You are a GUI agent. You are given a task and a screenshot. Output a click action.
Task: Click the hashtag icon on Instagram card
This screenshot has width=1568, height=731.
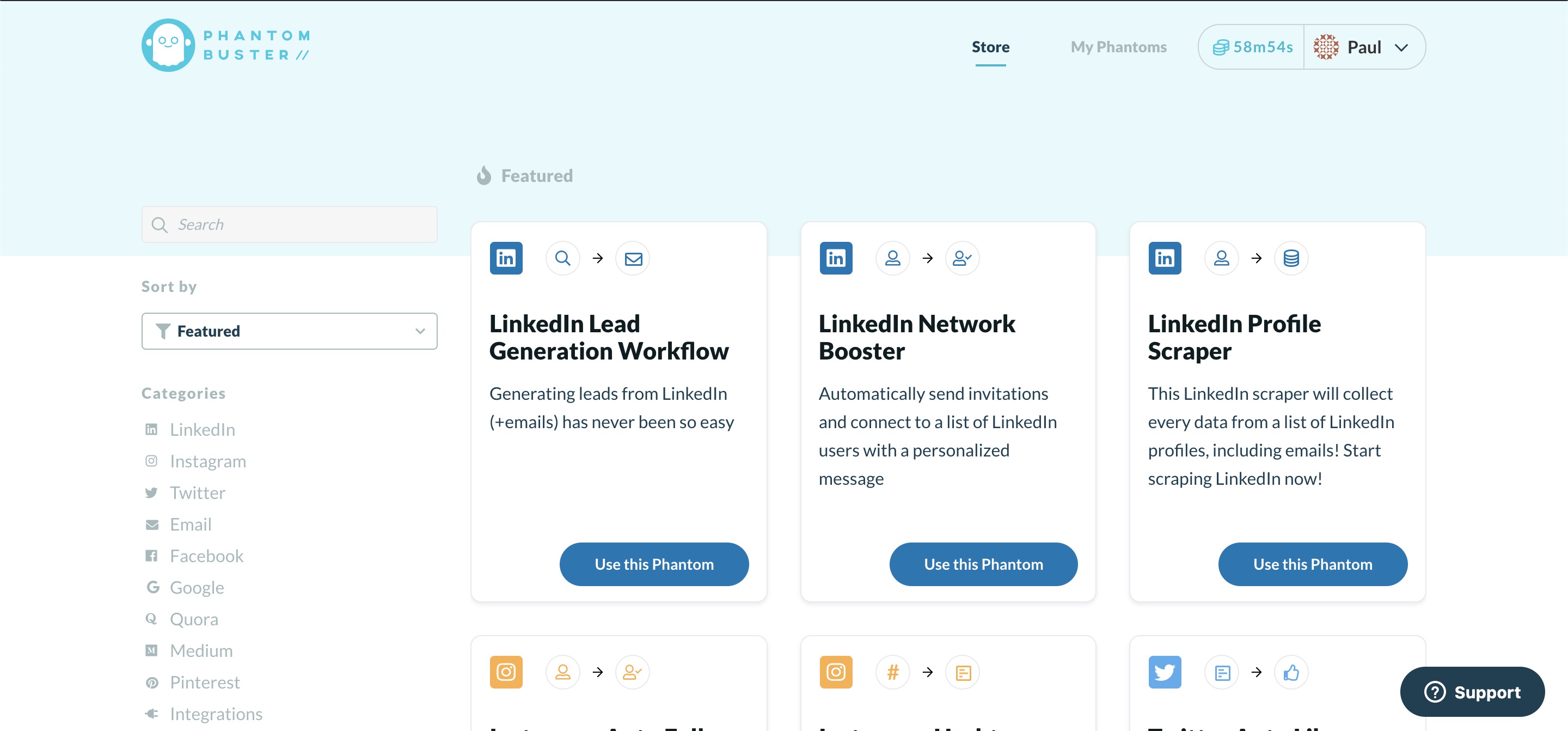(x=892, y=672)
